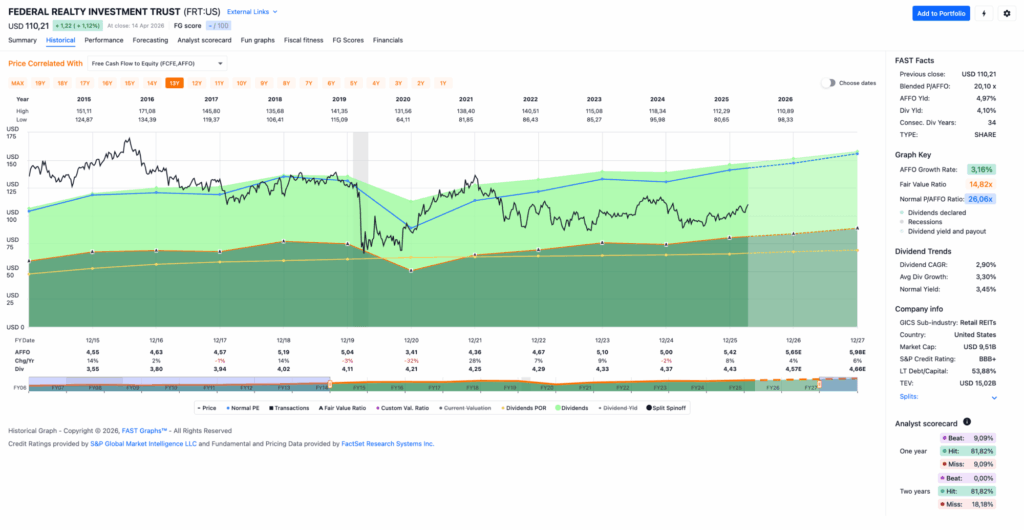The image size is (1024, 530).
Task: Expand the Splits section
Action: pyautogui.click(x=912, y=397)
